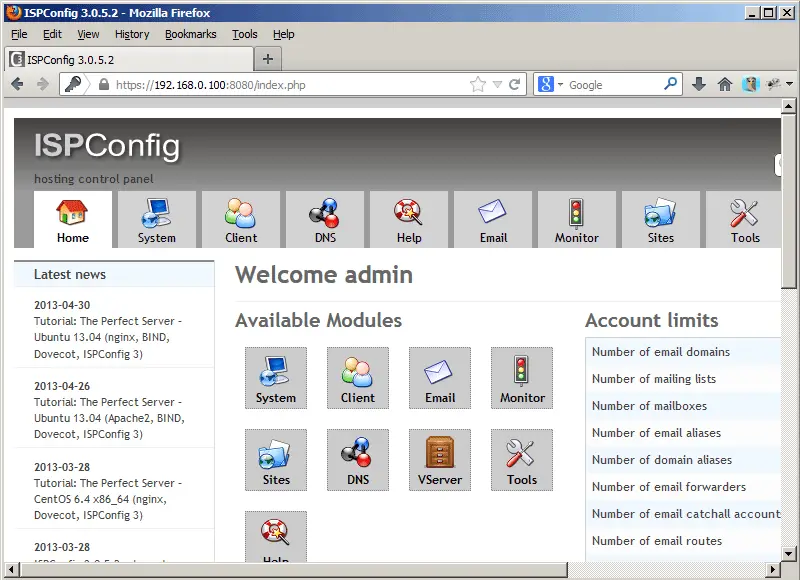The image size is (800, 580).
Task: Open the Edit menu
Action: coord(52,34)
